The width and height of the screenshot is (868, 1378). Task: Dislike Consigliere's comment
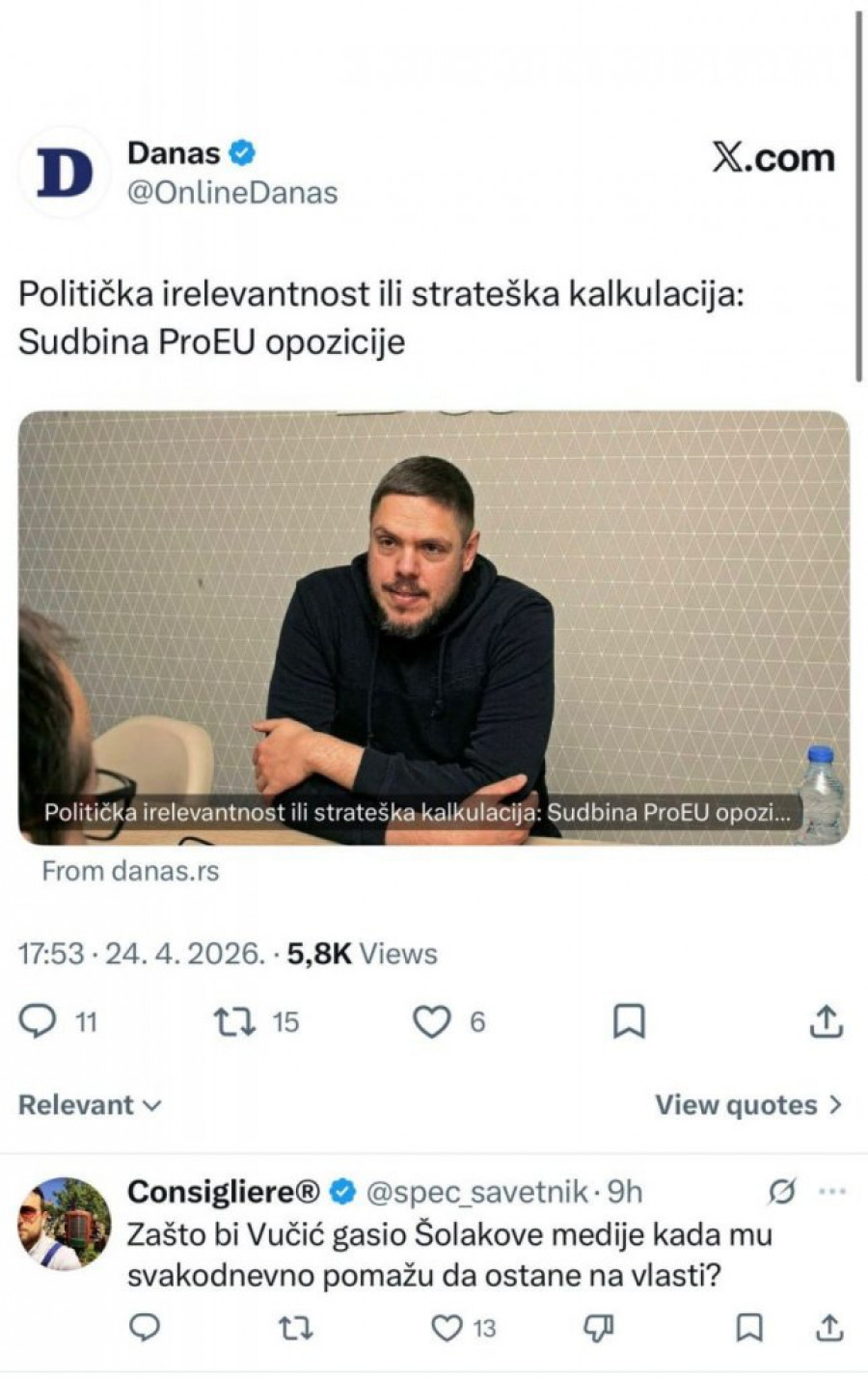click(x=599, y=1329)
